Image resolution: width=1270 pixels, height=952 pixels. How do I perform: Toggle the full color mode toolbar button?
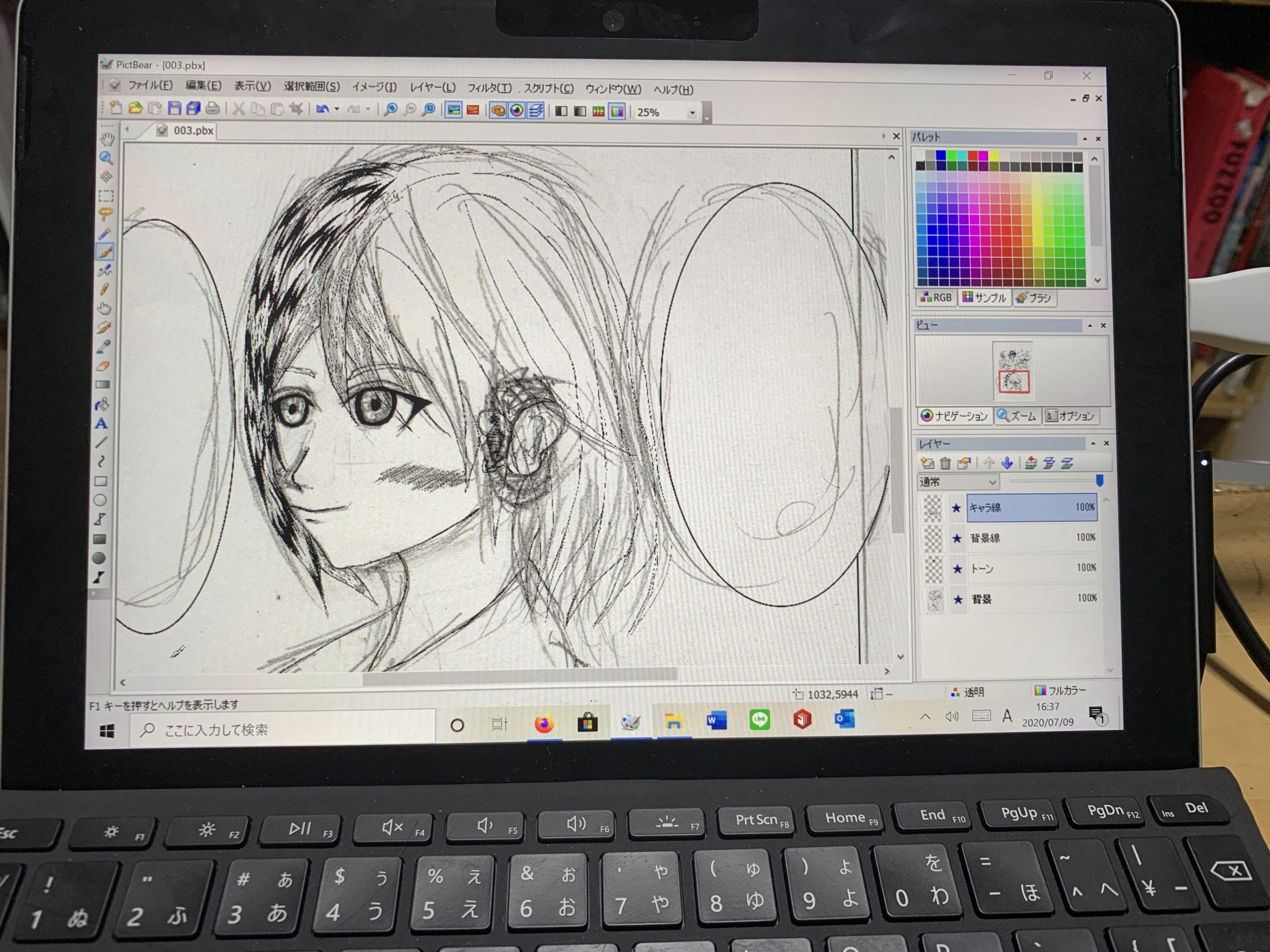[x=617, y=112]
